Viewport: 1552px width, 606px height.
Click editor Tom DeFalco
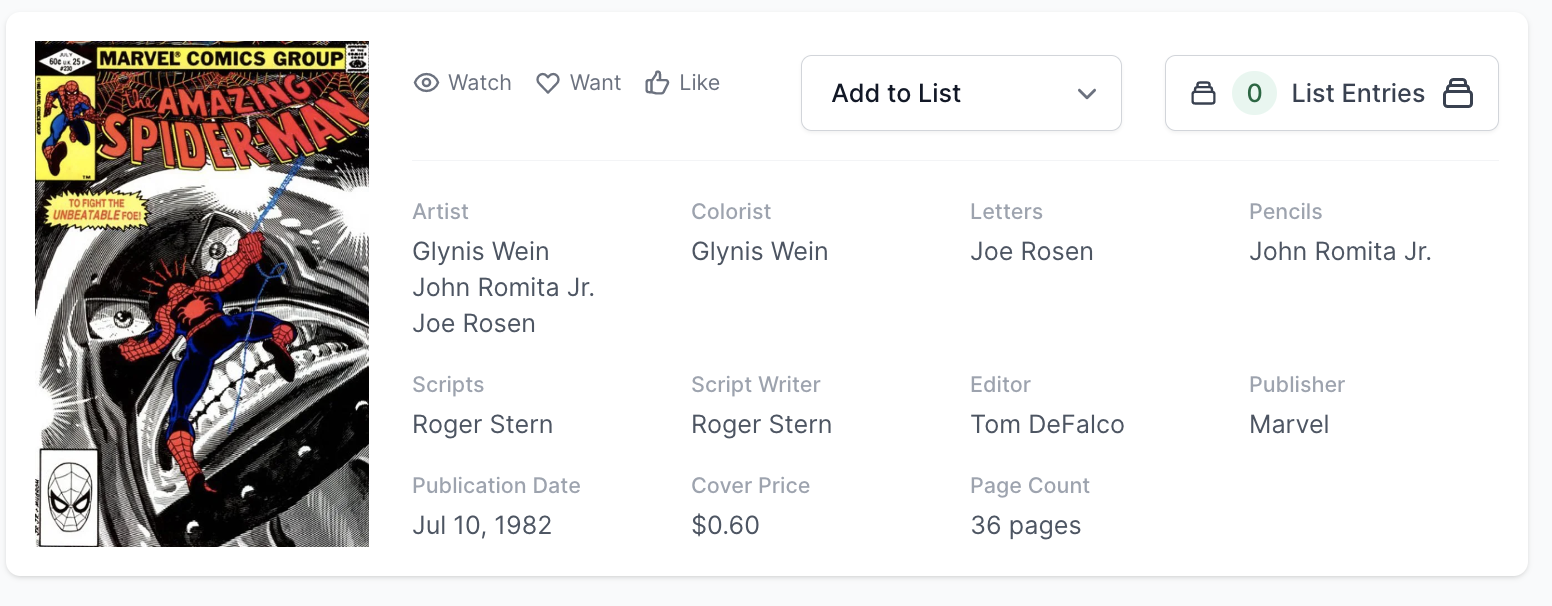(1047, 425)
